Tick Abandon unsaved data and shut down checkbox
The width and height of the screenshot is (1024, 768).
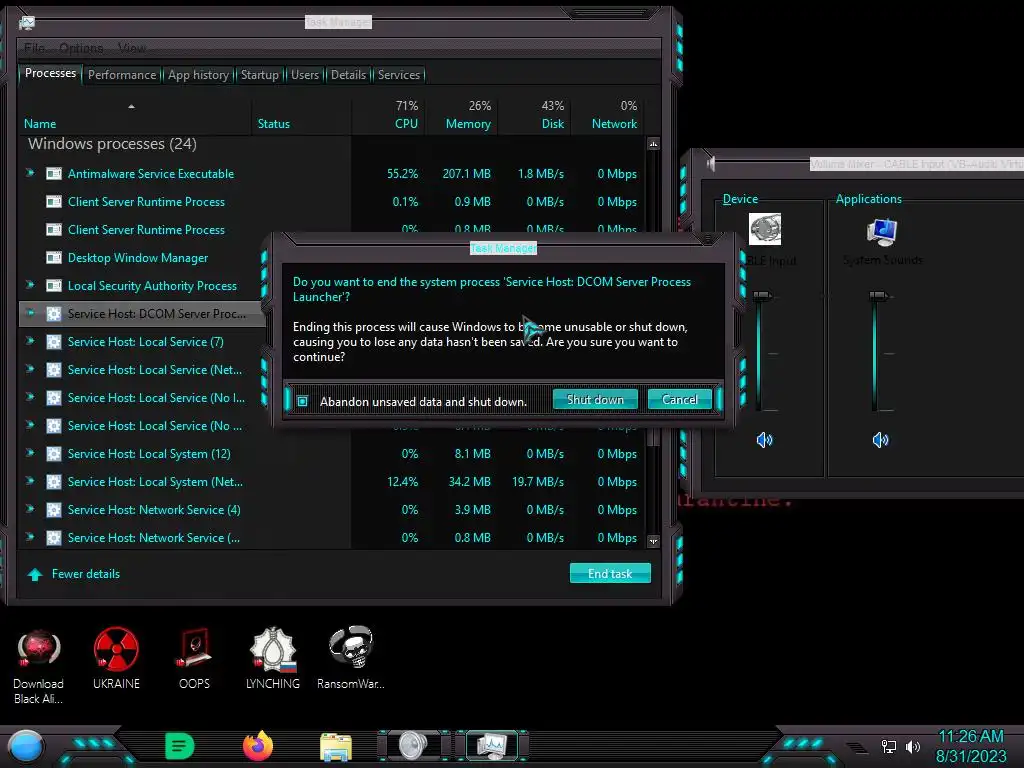tap(302, 401)
